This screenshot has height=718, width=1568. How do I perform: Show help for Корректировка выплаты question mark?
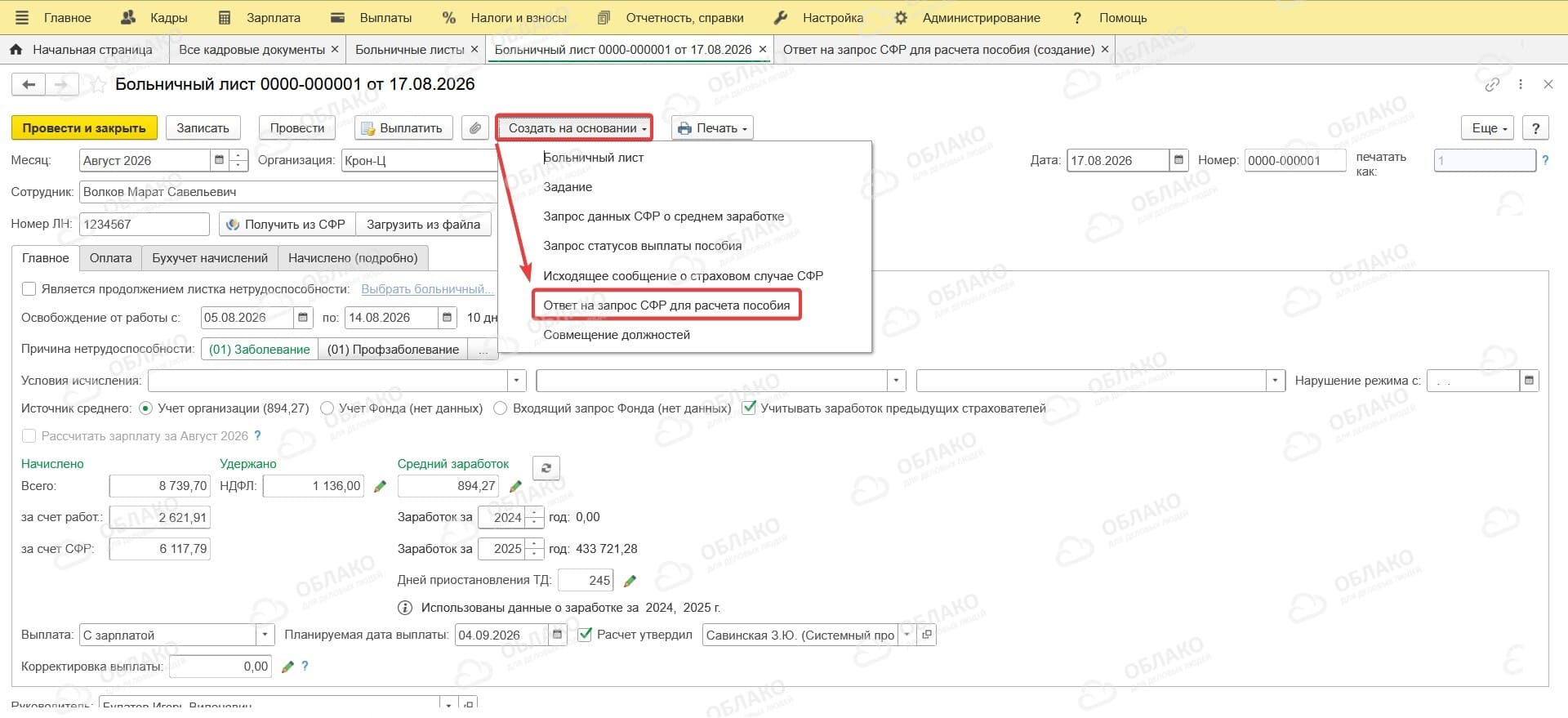(x=305, y=667)
